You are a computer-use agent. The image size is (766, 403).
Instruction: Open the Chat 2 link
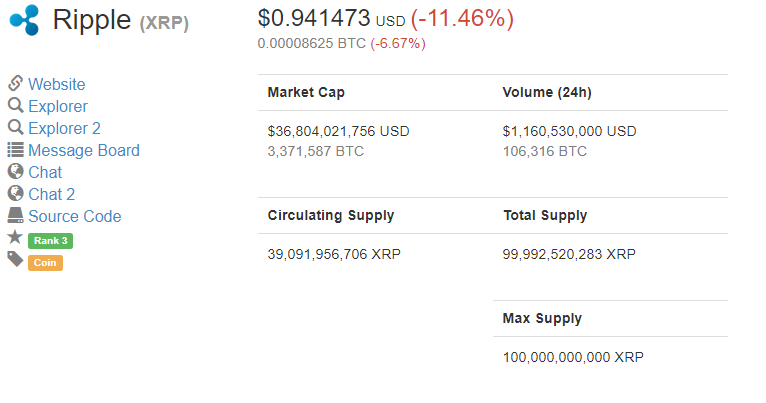click(52, 194)
